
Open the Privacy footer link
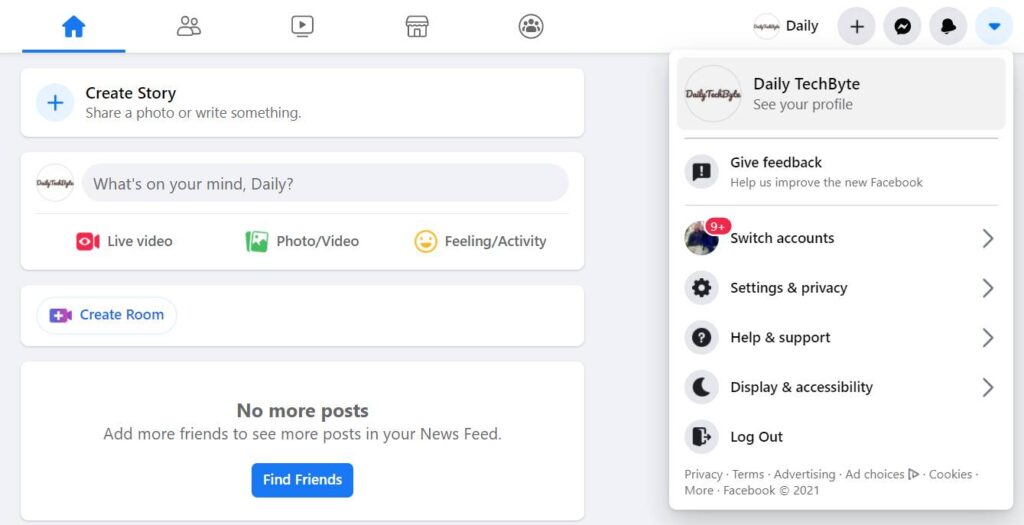point(703,474)
